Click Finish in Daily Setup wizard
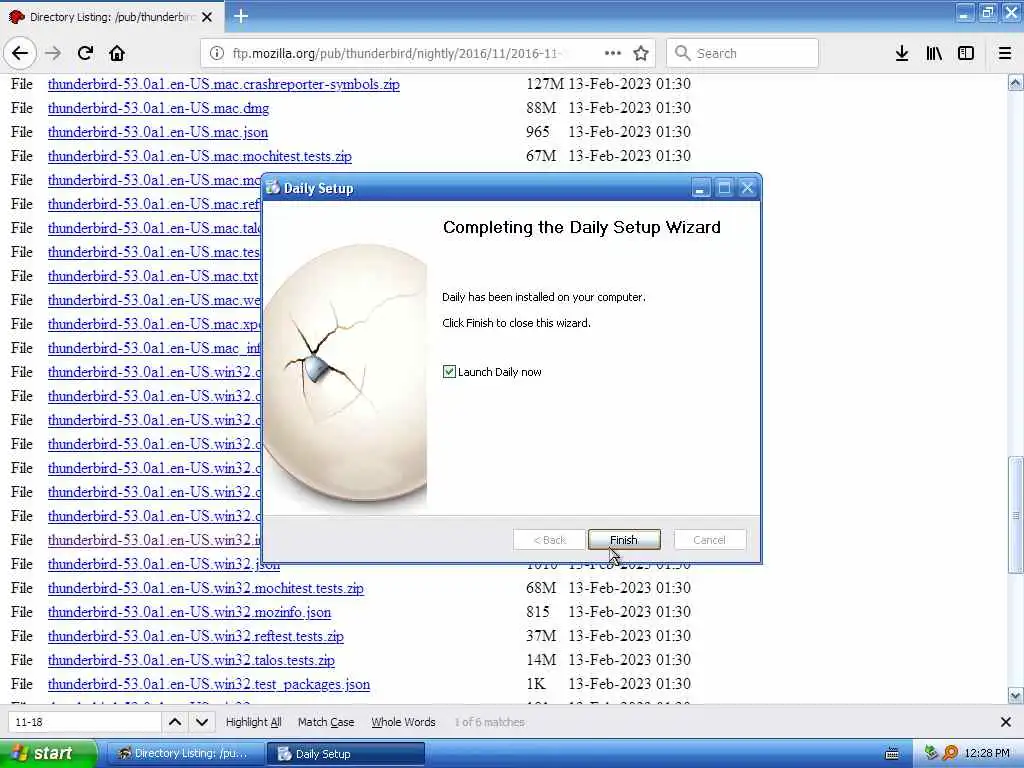 624,539
